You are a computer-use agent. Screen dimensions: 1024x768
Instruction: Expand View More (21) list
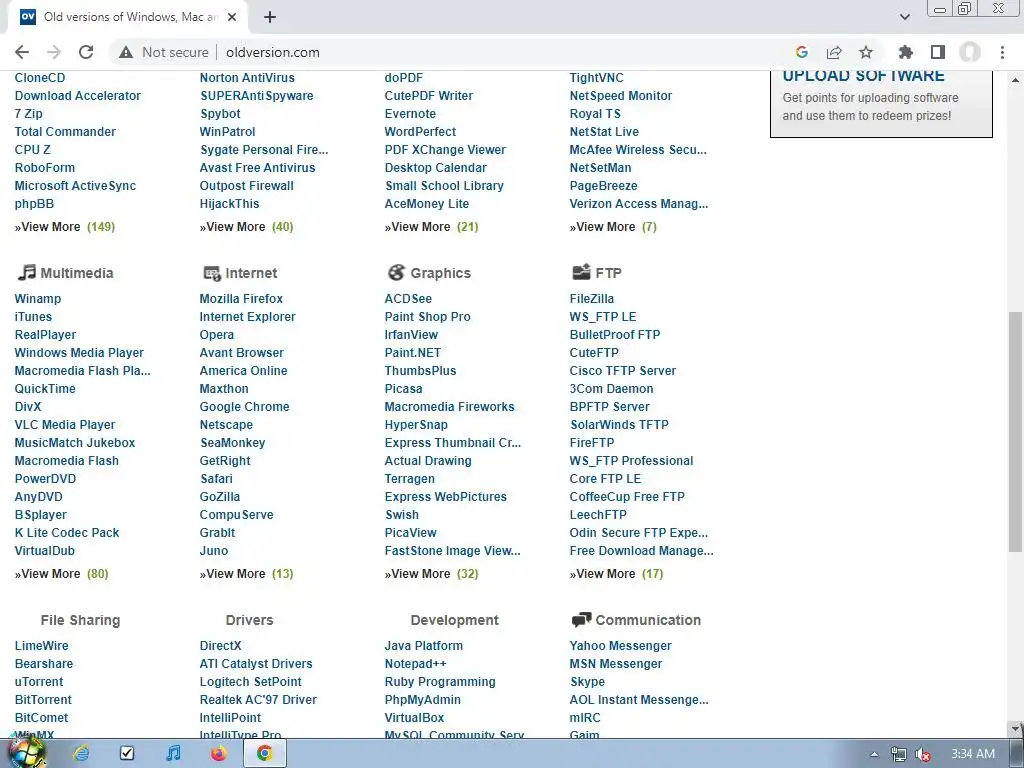431,227
